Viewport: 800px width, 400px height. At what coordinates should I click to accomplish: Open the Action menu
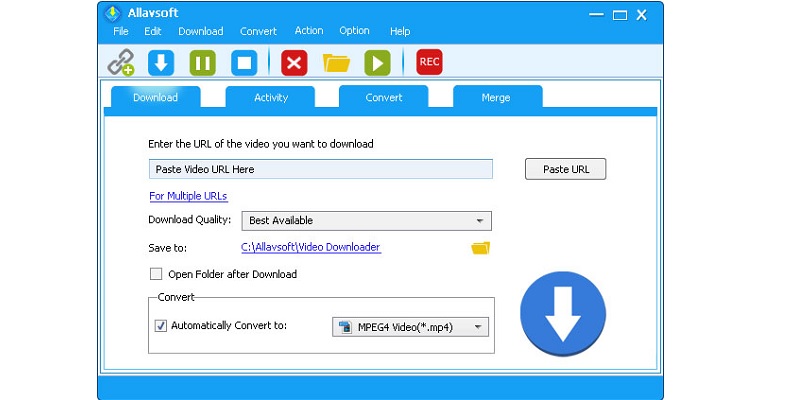pyautogui.click(x=309, y=31)
